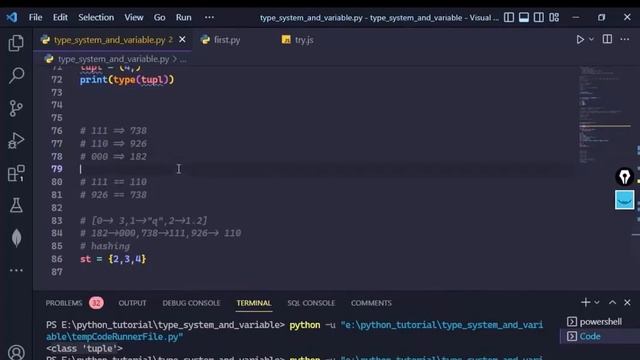Click line number 79 in gutter
This screenshot has width=640, height=360.
tap(57, 169)
